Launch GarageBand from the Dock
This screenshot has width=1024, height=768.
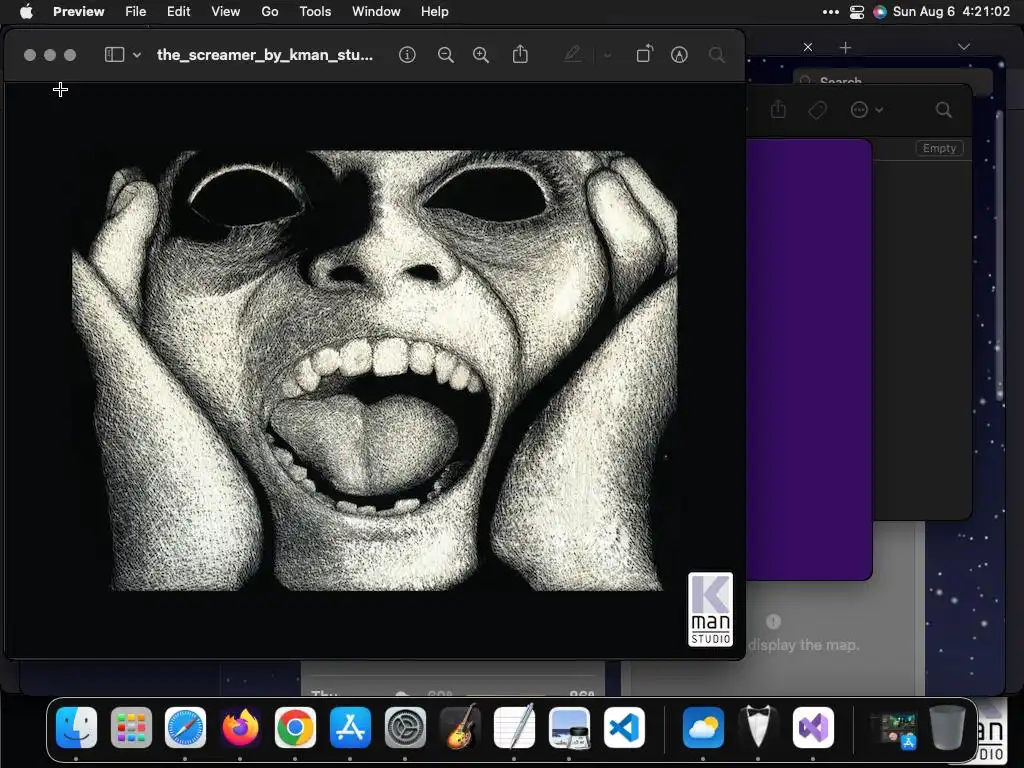click(460, 726)
